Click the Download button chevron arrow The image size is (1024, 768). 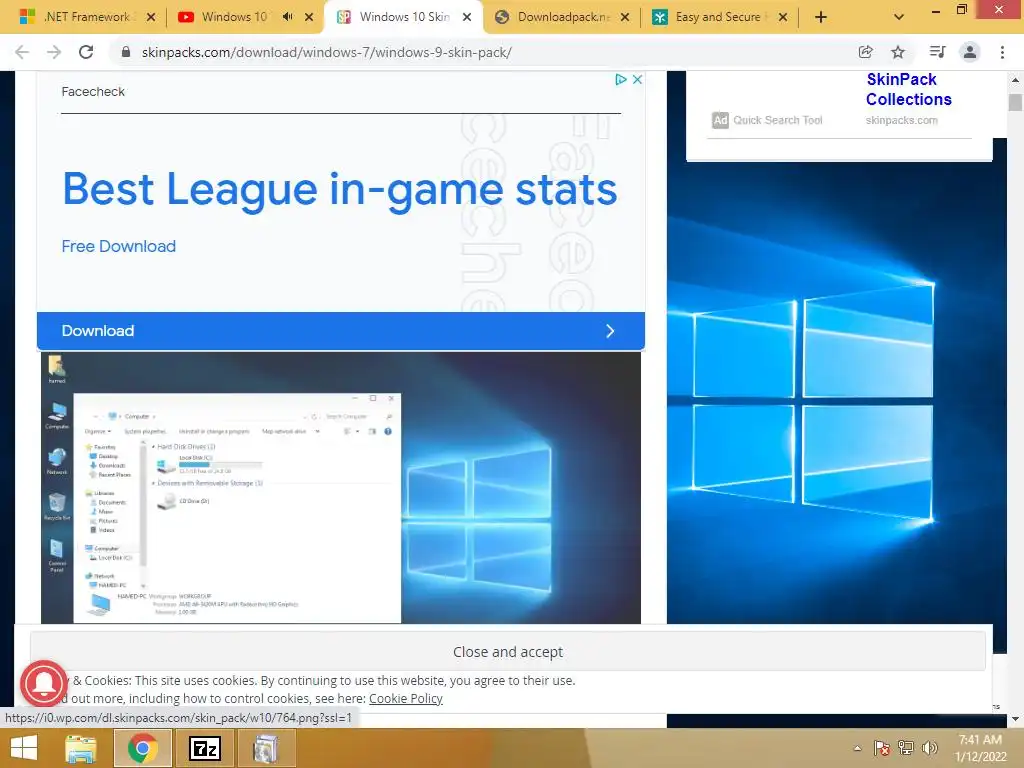point(610,331)
